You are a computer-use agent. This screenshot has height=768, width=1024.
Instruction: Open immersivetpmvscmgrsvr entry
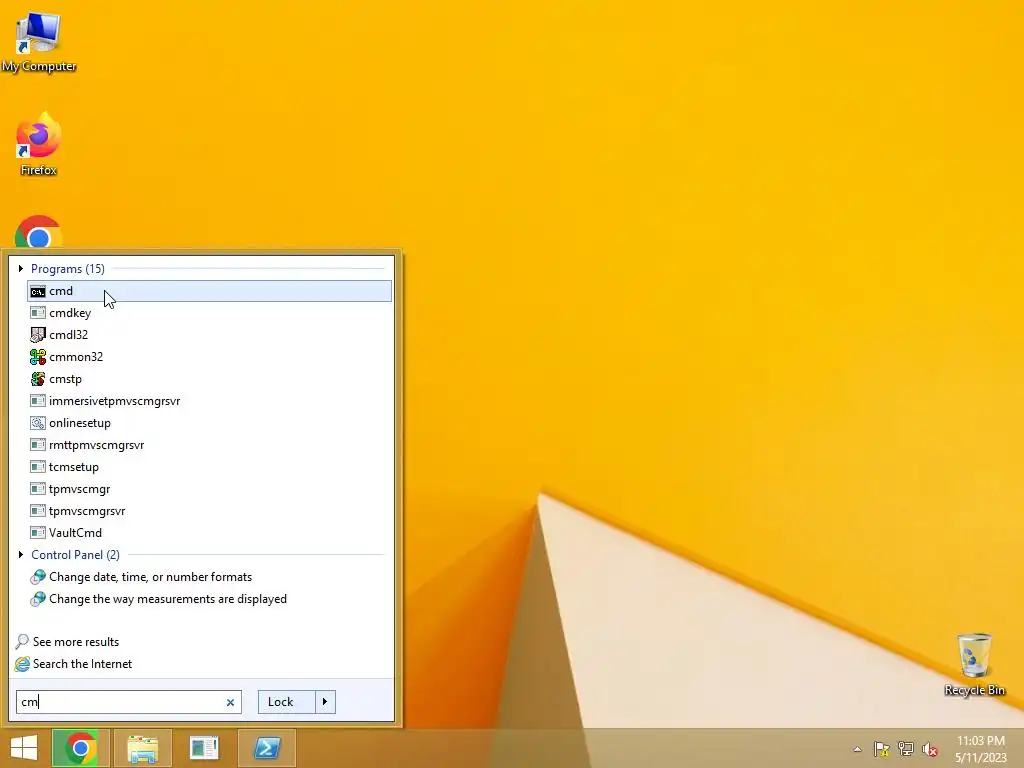(x=209, y=401)
